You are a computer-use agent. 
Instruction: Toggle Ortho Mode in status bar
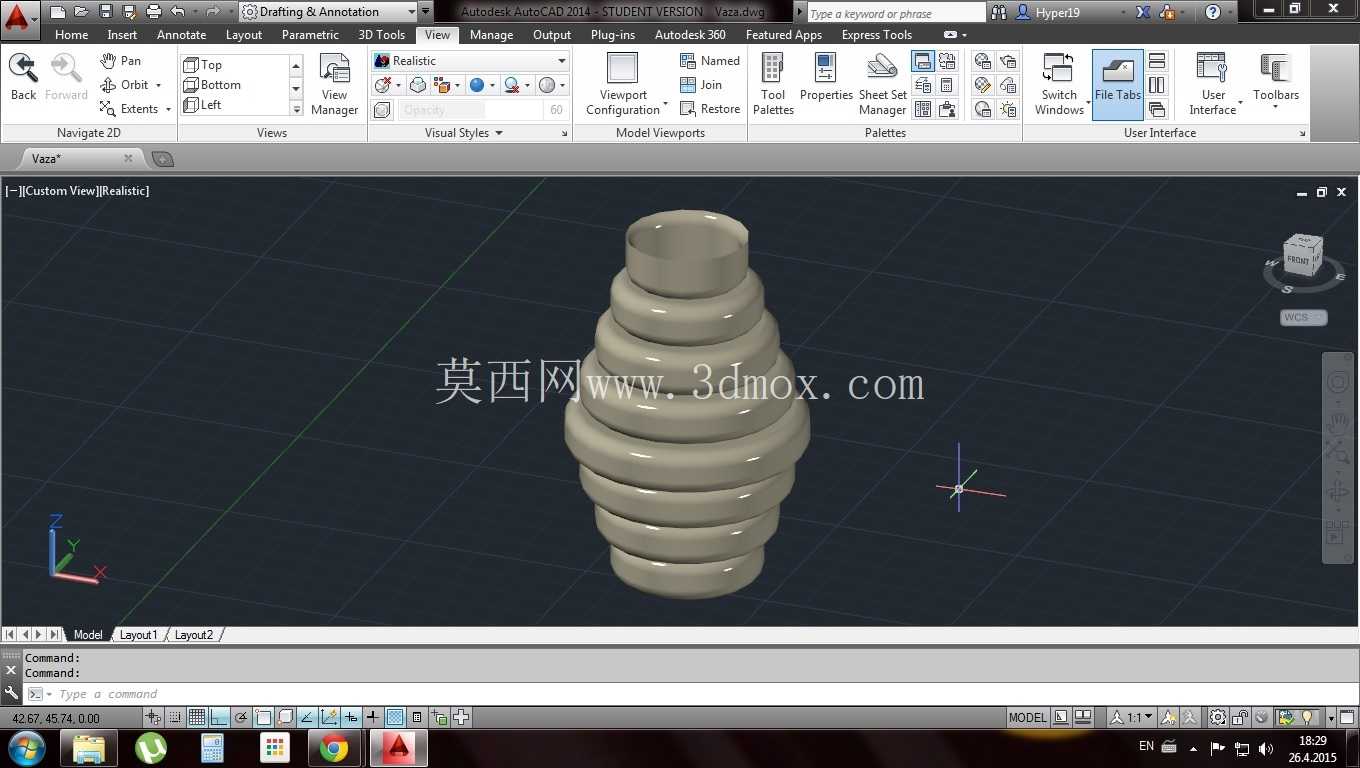[219, 717]
